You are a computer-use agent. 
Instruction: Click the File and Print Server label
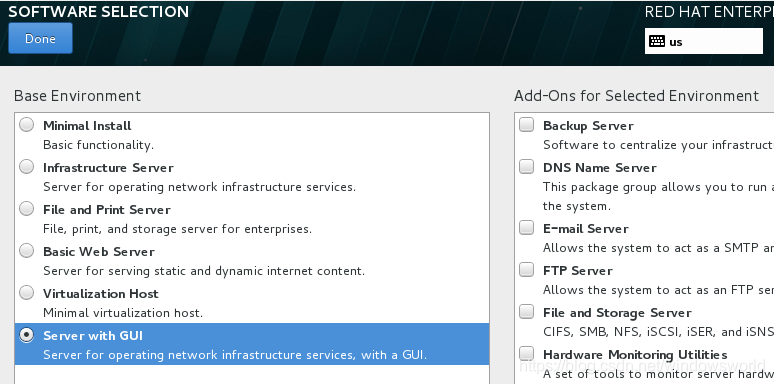point(107,210)
